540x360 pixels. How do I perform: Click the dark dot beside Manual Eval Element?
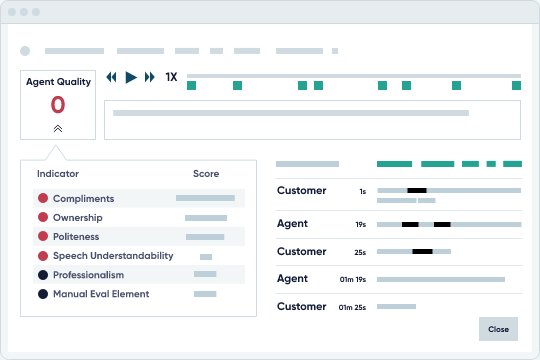point(43,294)
